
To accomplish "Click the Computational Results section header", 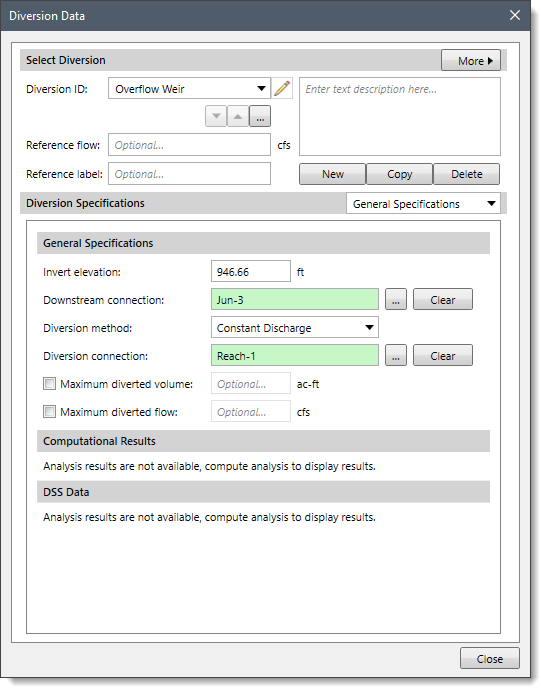I will tap(263, 441).
